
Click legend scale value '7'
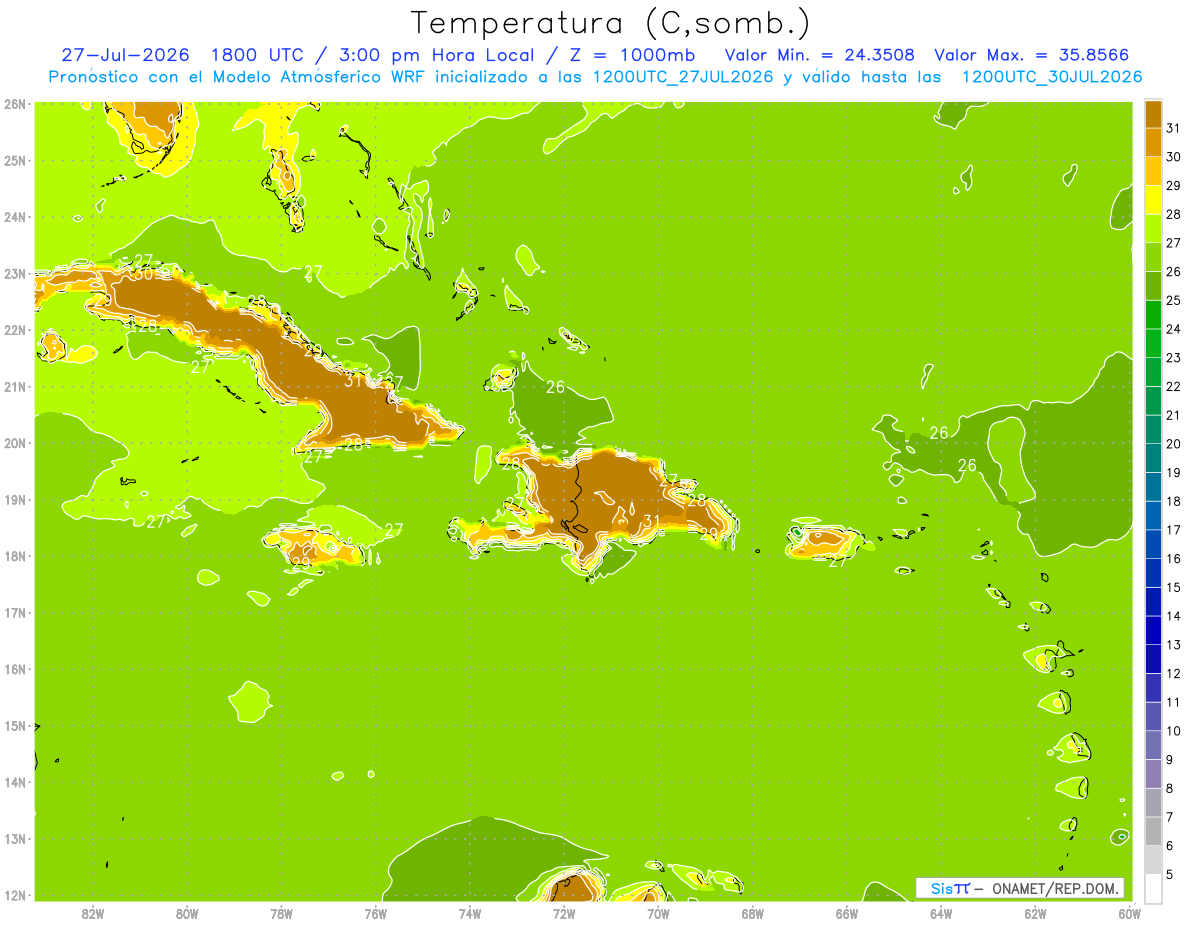(x=1170, y=817)
